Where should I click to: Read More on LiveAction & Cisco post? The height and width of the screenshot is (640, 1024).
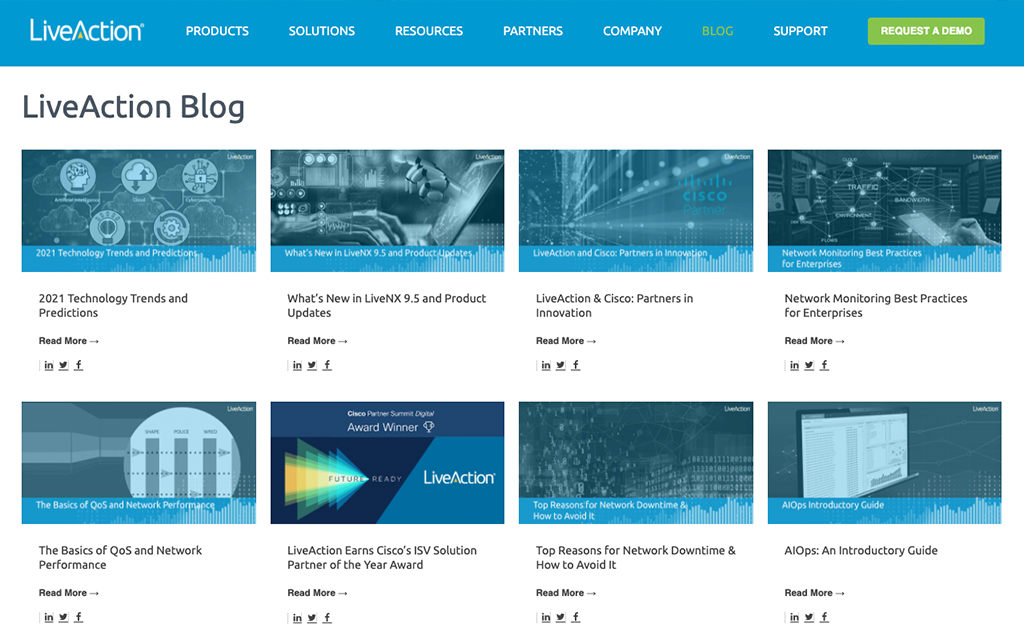[566, 341]
